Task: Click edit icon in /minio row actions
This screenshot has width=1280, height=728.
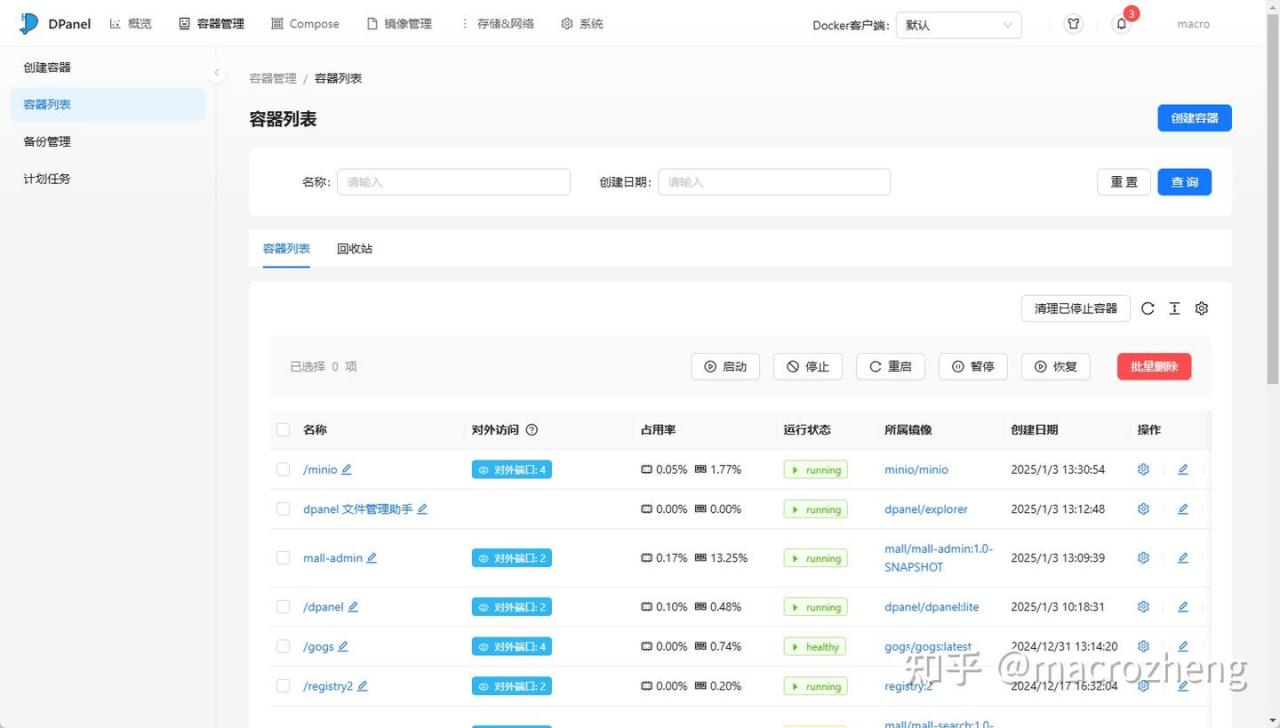Action: point(1183,469)
